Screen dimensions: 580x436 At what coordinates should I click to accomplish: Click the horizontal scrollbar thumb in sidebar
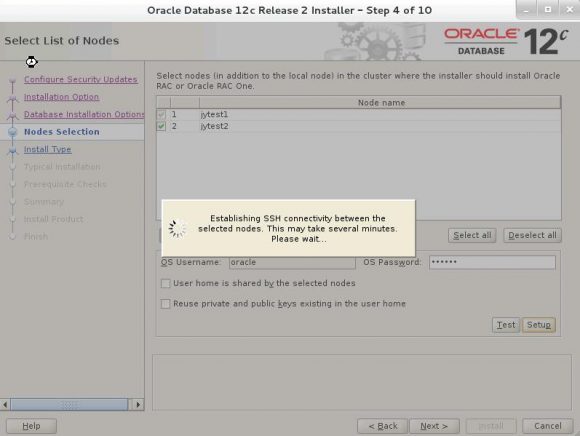[x=69, y=405]
